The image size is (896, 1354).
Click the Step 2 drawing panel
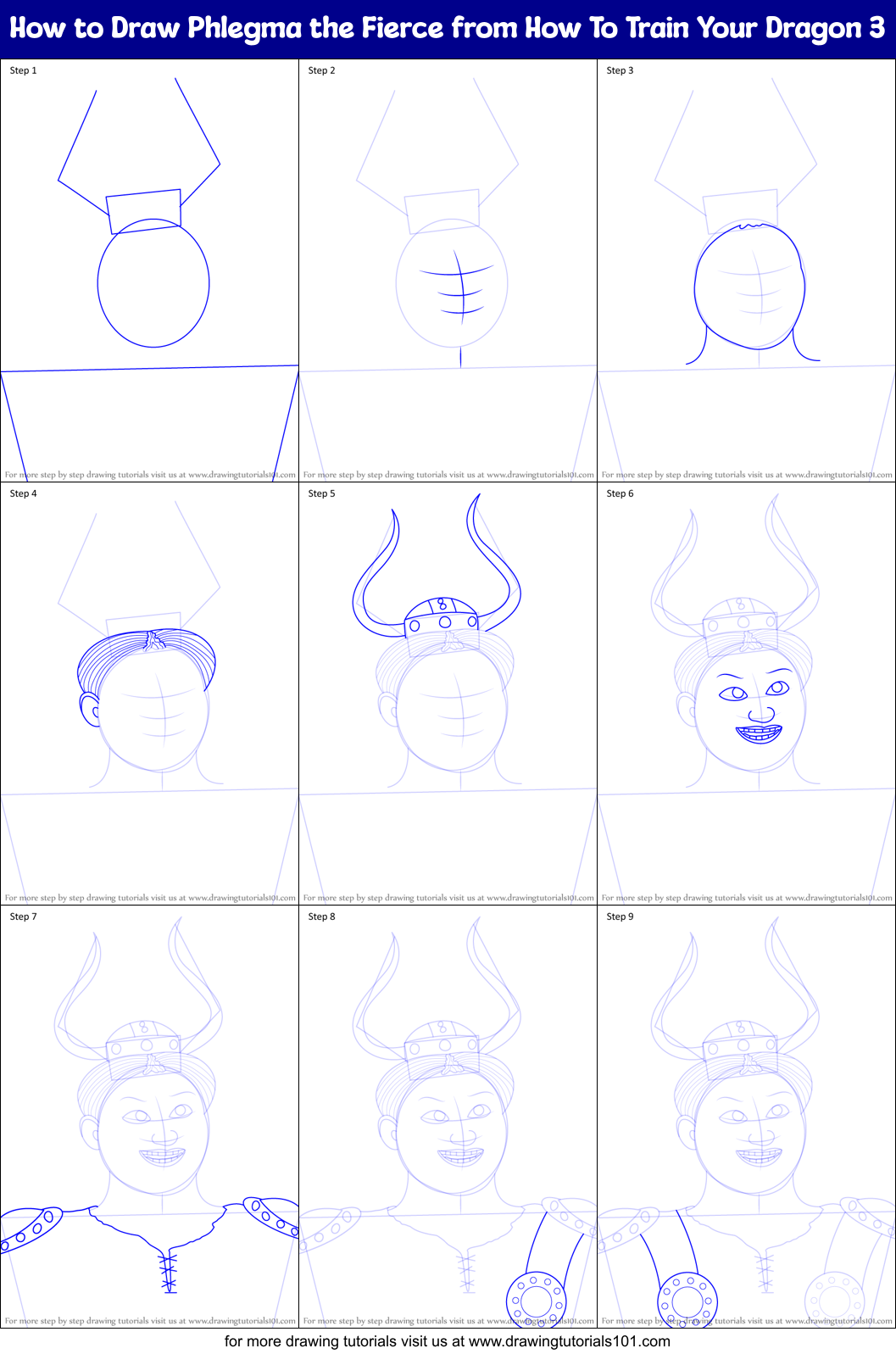448,271
